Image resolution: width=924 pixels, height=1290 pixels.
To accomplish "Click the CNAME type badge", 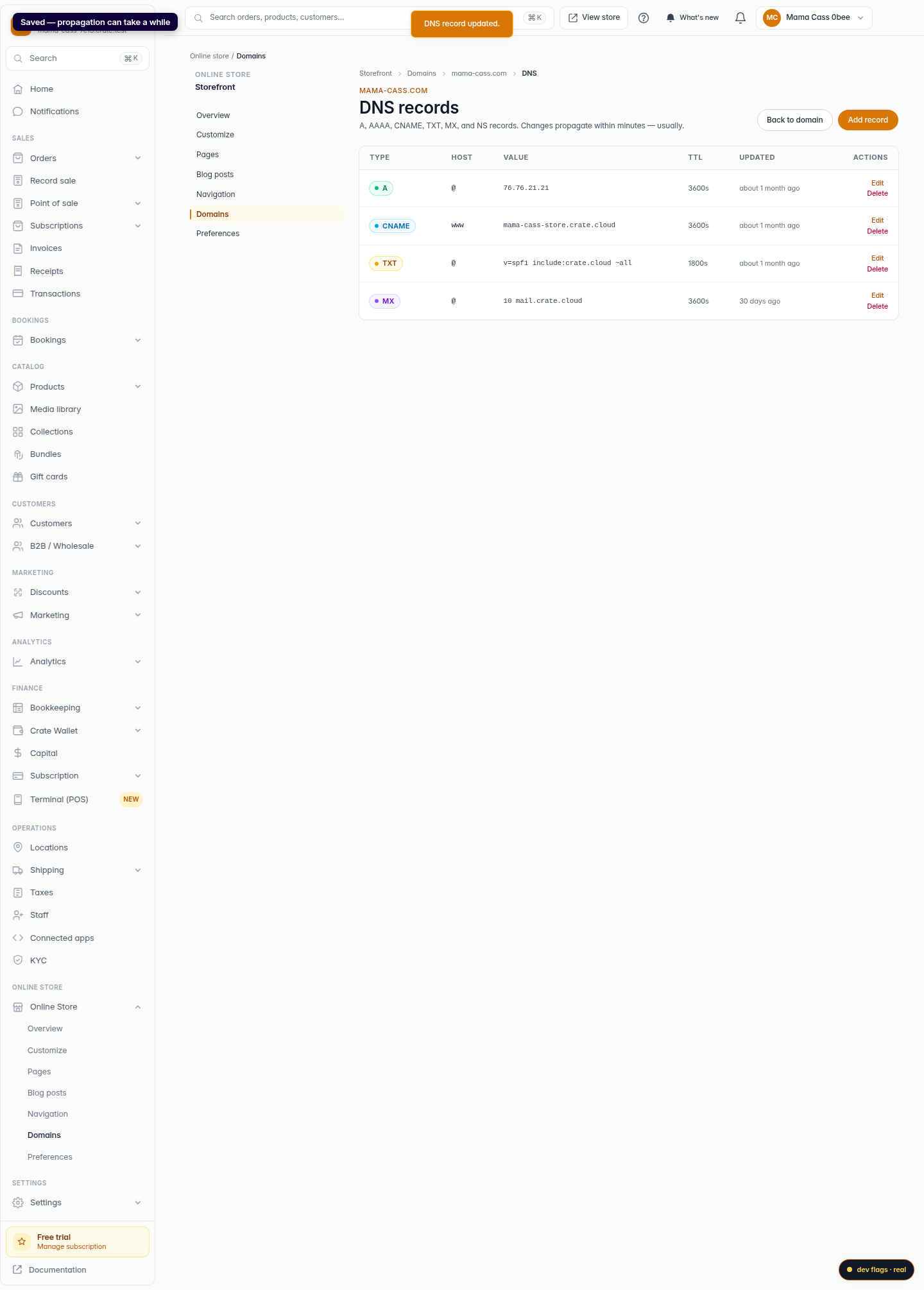I will click(x=392, y=226).
